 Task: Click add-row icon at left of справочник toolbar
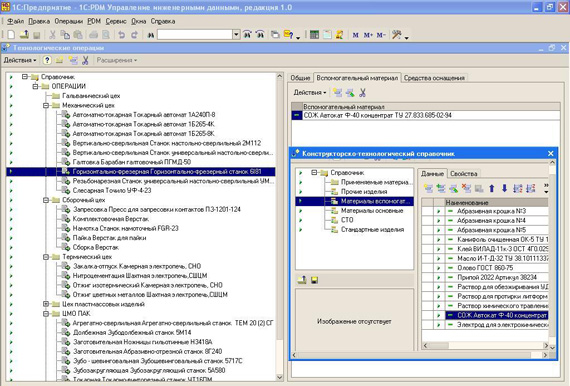428,188
